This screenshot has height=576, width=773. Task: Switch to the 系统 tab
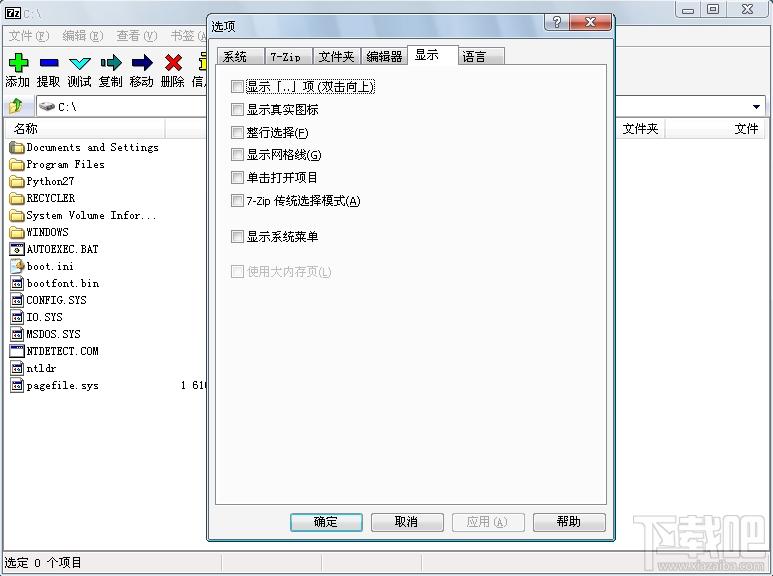tap(241, 56)
